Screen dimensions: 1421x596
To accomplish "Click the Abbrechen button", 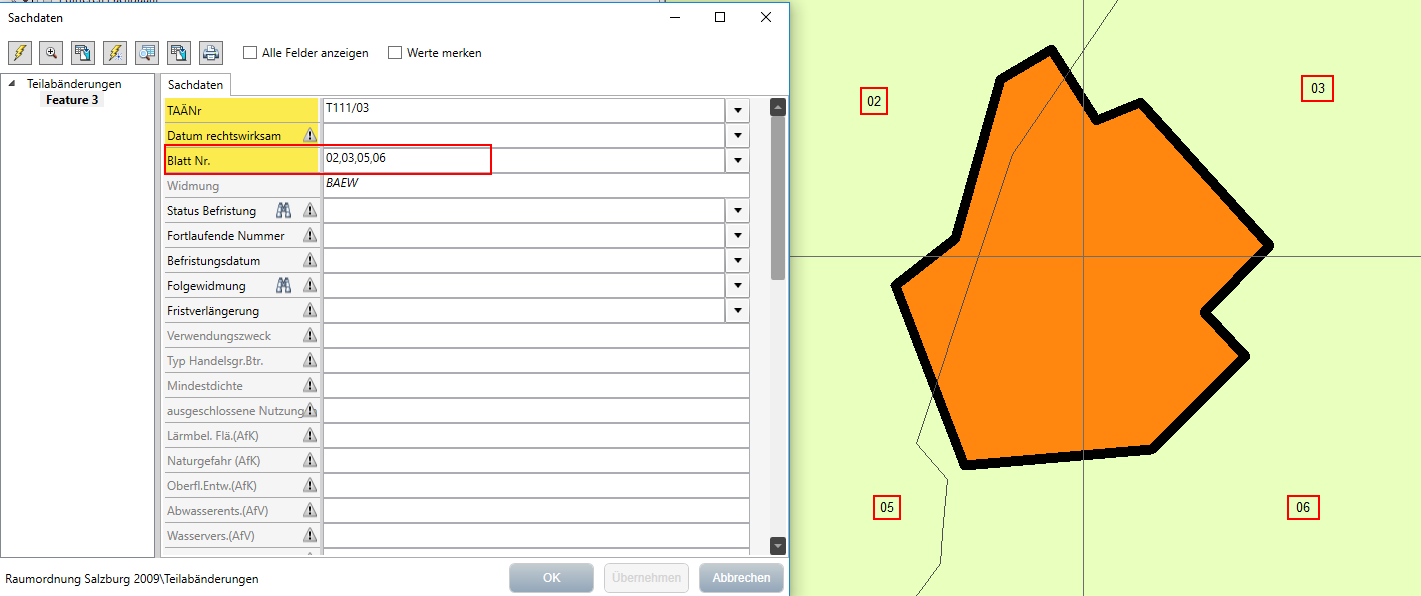I will [x=741, y=578].
